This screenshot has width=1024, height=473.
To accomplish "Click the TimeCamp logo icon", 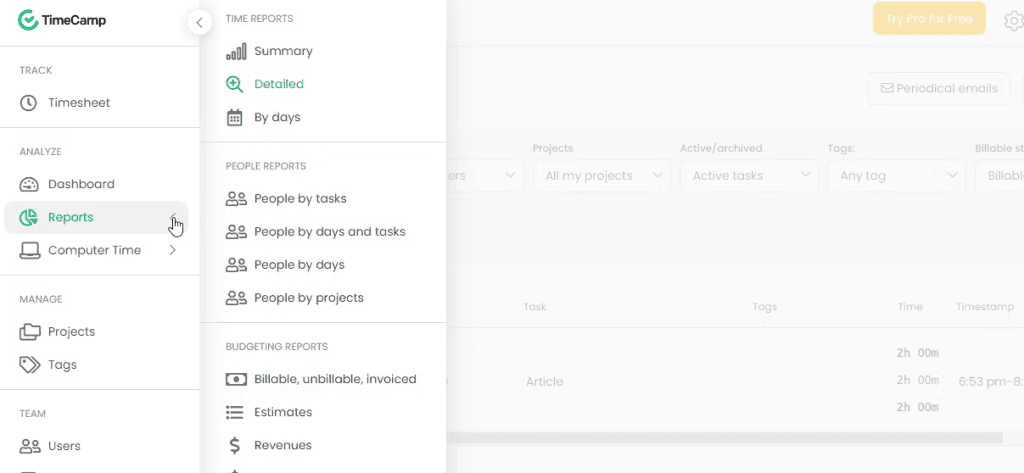I will [28, 20].
